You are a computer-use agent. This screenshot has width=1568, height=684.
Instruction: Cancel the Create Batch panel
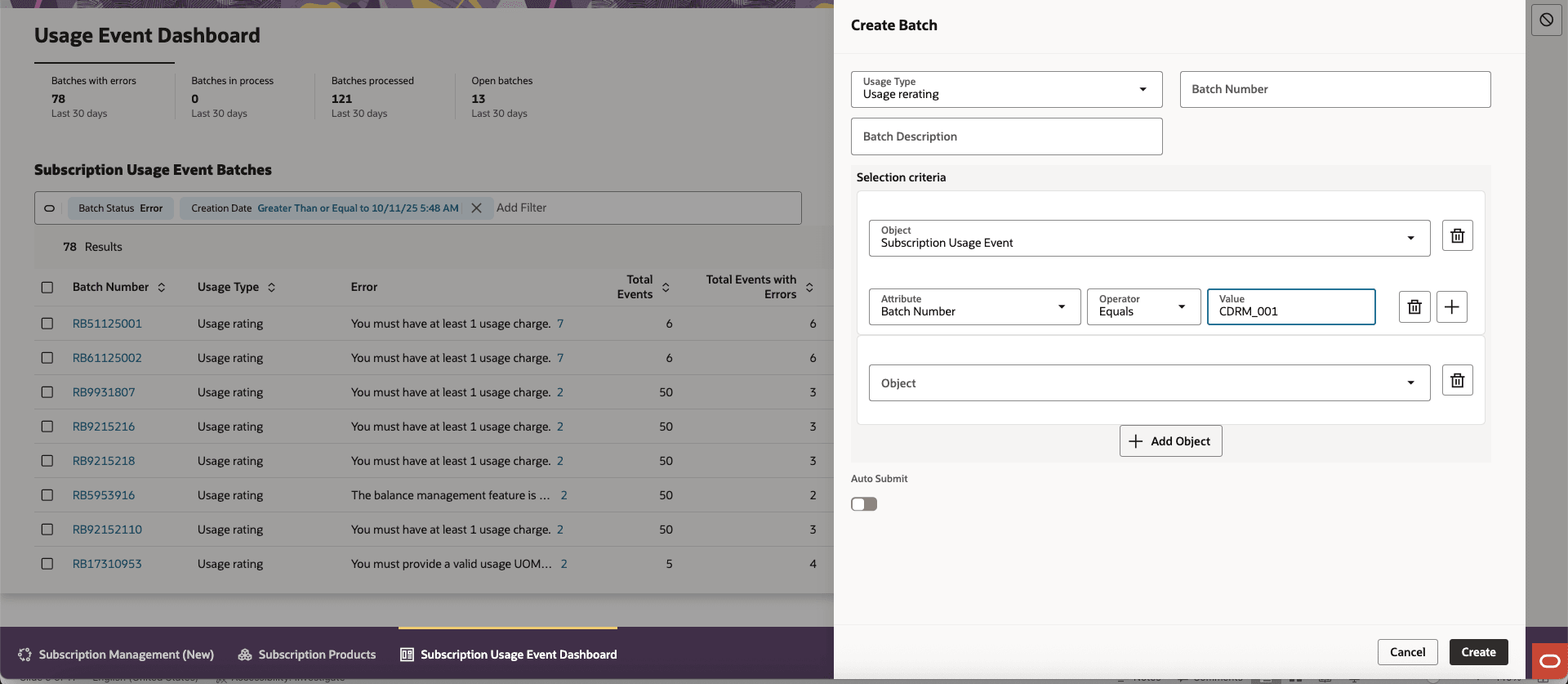coord(1407,652)
